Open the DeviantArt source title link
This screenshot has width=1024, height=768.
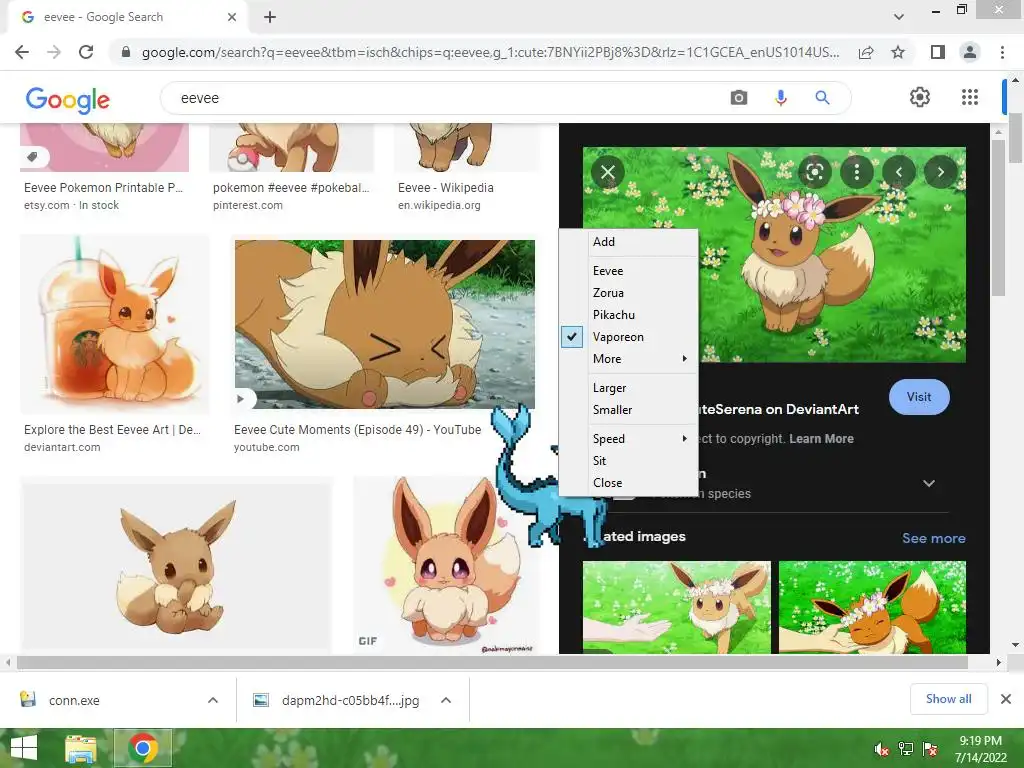point(778,409)
